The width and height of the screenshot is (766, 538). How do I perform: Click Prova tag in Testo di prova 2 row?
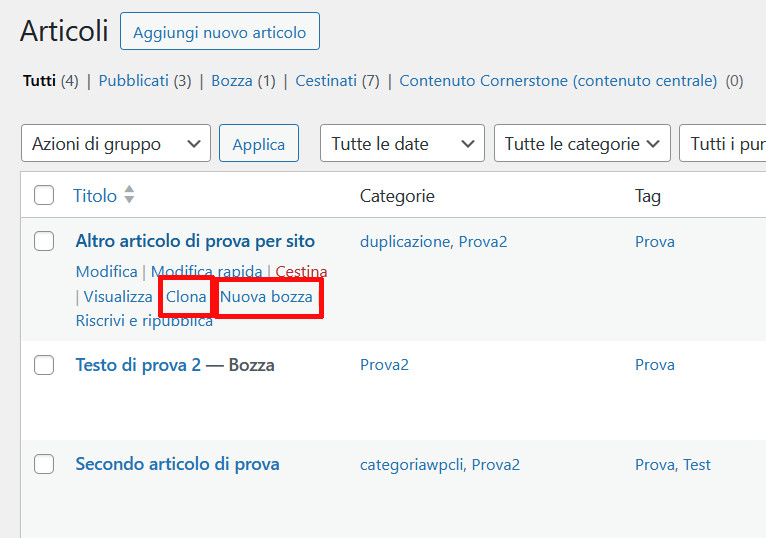(x=655, y=365)
